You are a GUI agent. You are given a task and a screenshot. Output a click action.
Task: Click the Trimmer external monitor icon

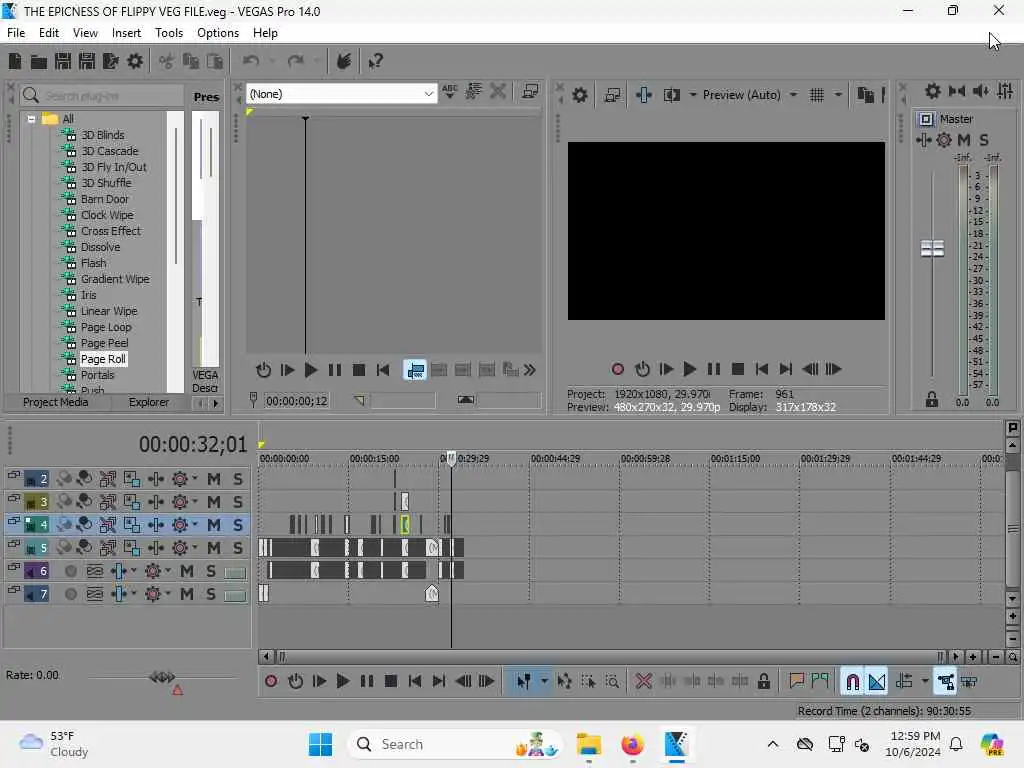(x=530, y=92)
